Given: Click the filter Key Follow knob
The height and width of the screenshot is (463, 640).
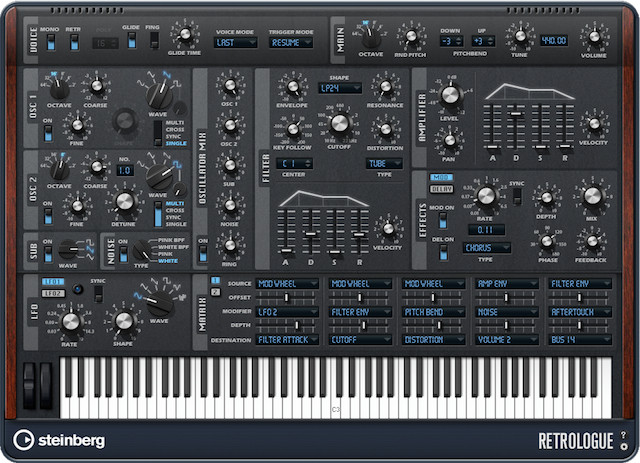Looking at the screenshot, I should (293, 129).
